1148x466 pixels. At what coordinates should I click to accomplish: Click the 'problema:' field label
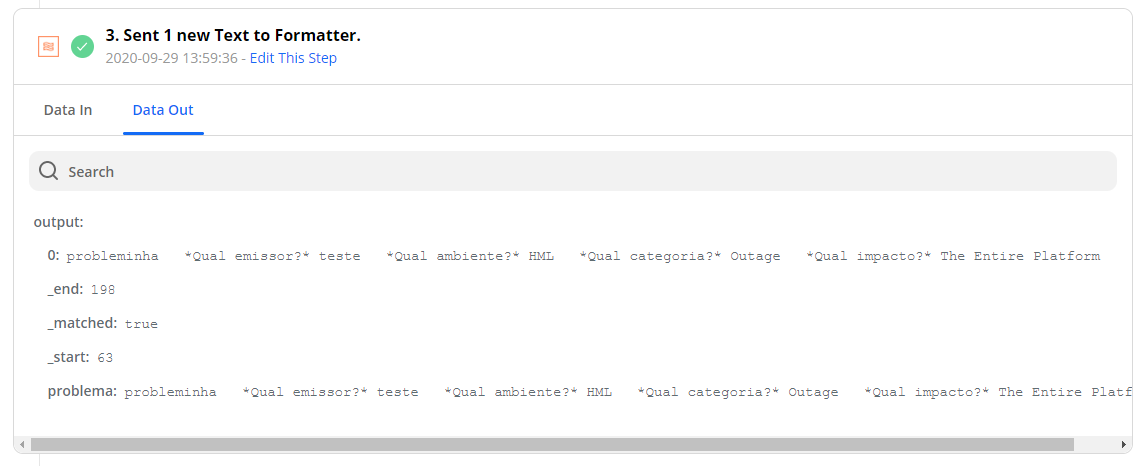coord(82,391)
